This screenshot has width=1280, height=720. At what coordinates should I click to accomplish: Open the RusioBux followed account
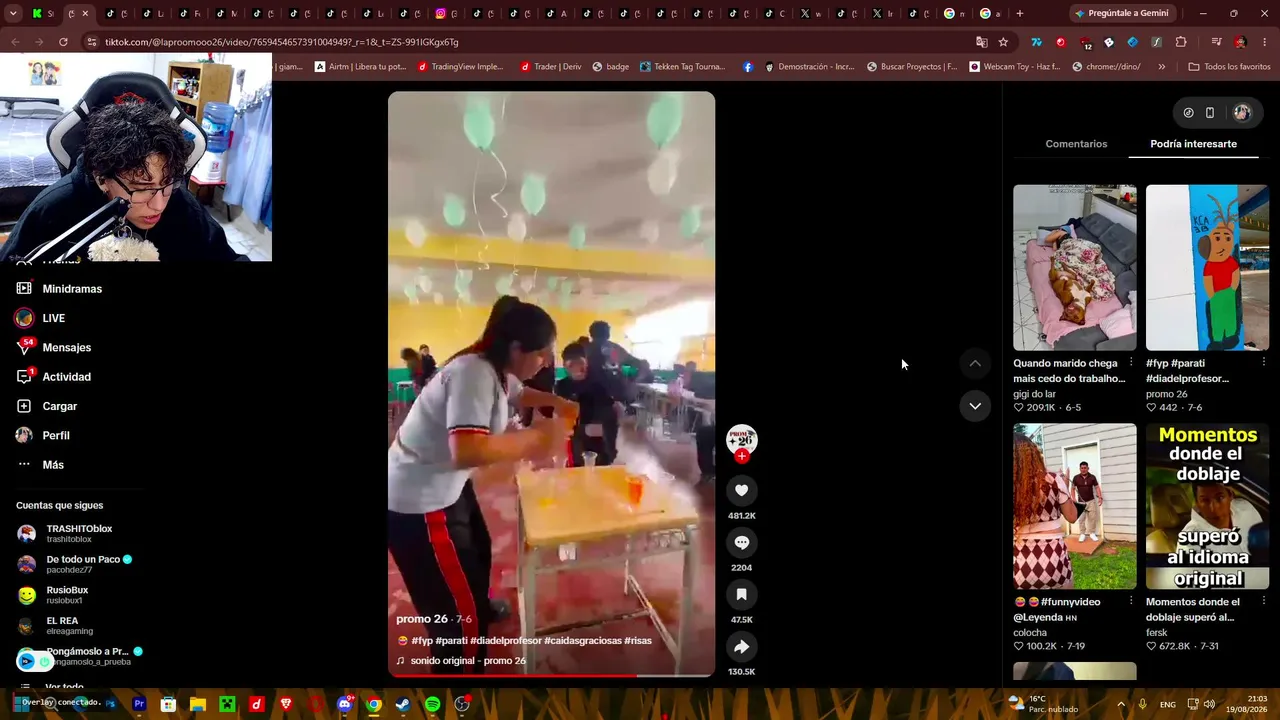53,595
